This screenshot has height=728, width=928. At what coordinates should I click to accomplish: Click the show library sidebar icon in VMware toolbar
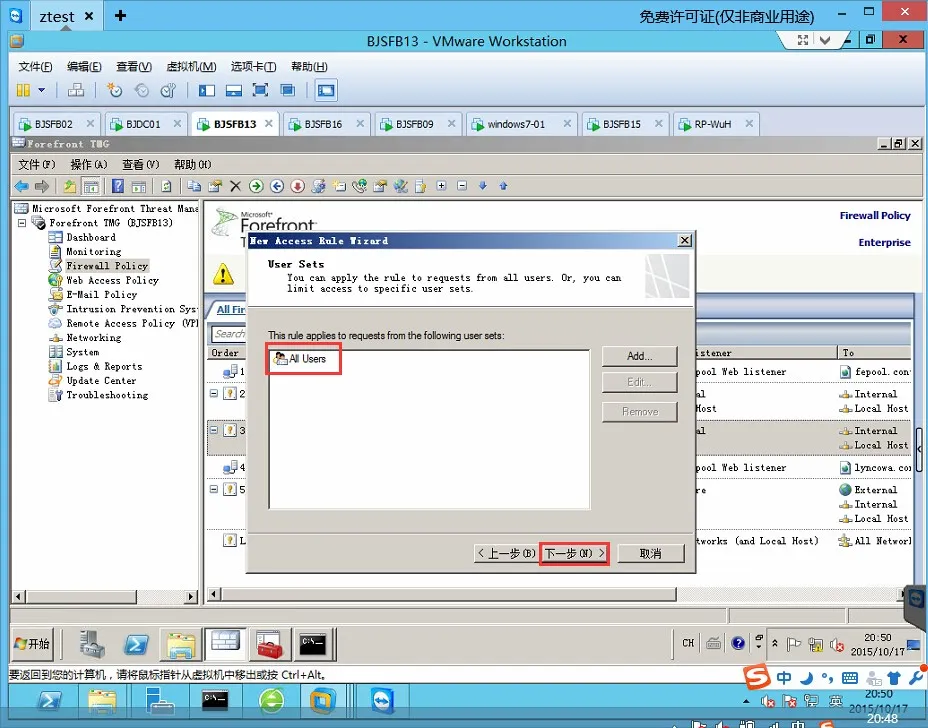tap(207, 91)
